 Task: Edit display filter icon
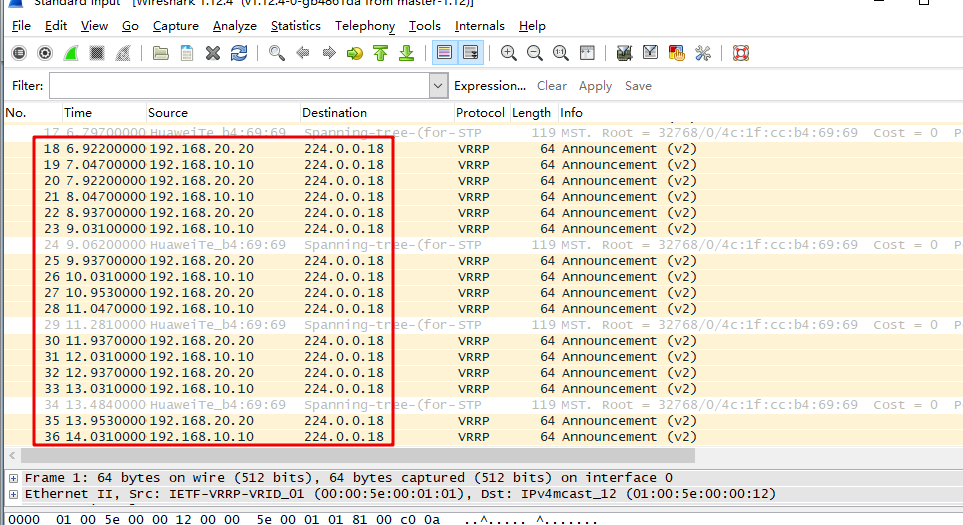click(x=650, y=53)
